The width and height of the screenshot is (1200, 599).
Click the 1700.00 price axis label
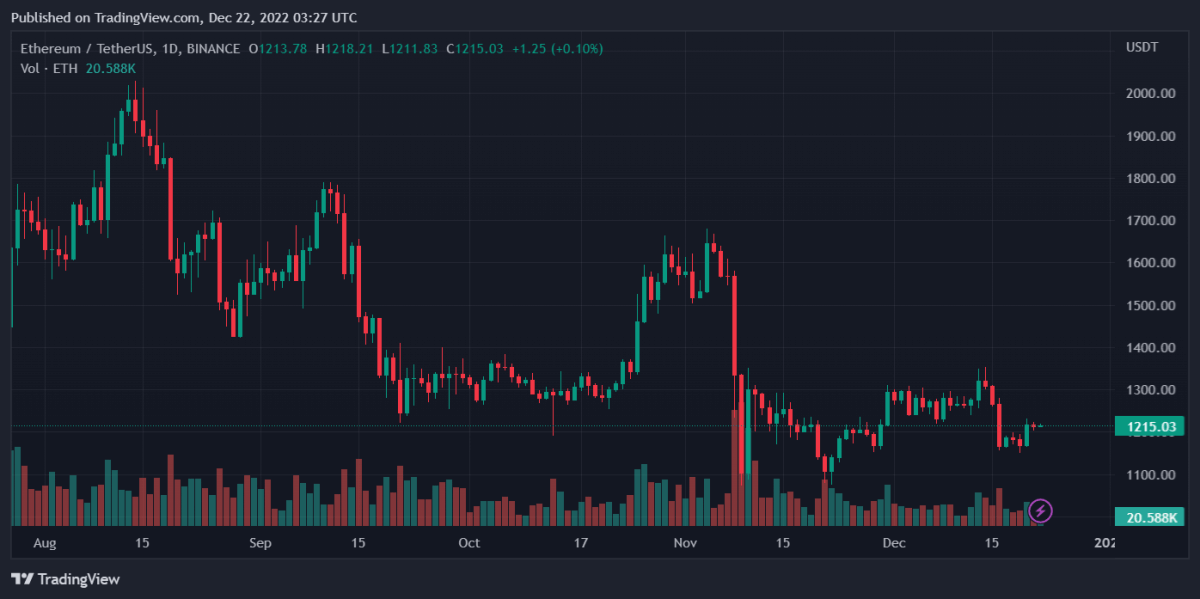(x=1149, y=220)
